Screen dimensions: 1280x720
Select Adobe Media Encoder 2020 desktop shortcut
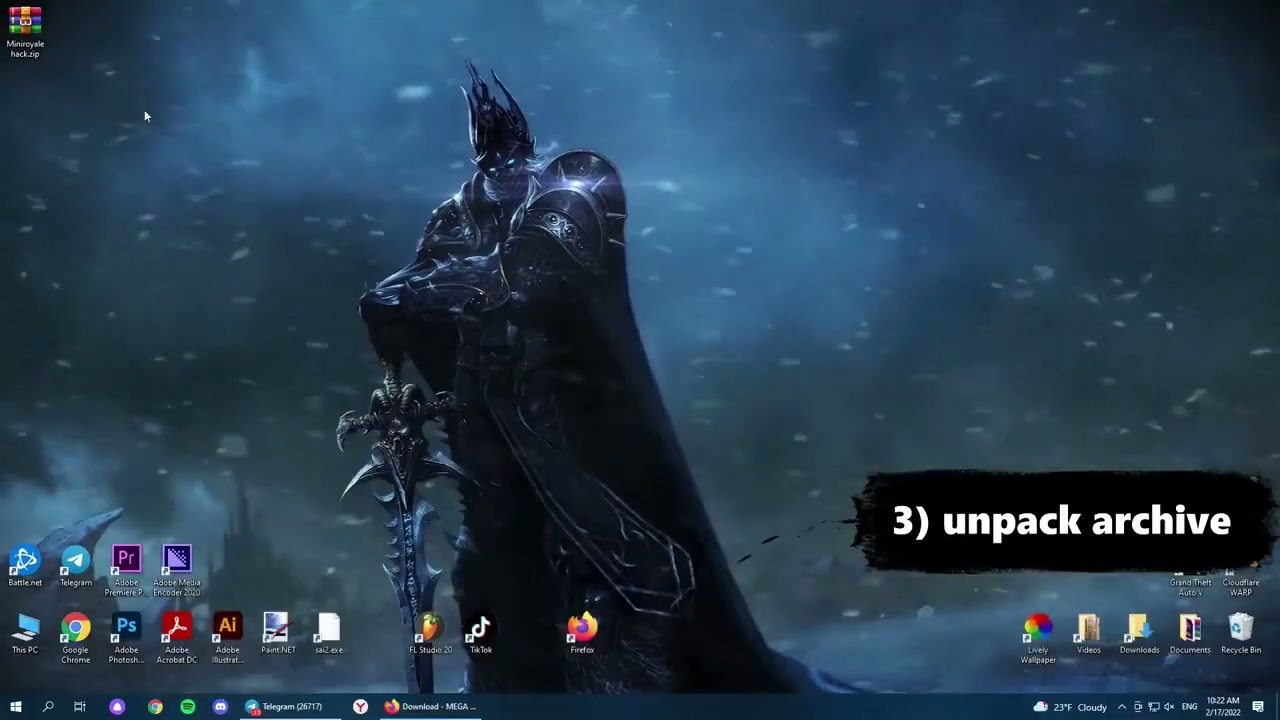[x=177, y=571]
